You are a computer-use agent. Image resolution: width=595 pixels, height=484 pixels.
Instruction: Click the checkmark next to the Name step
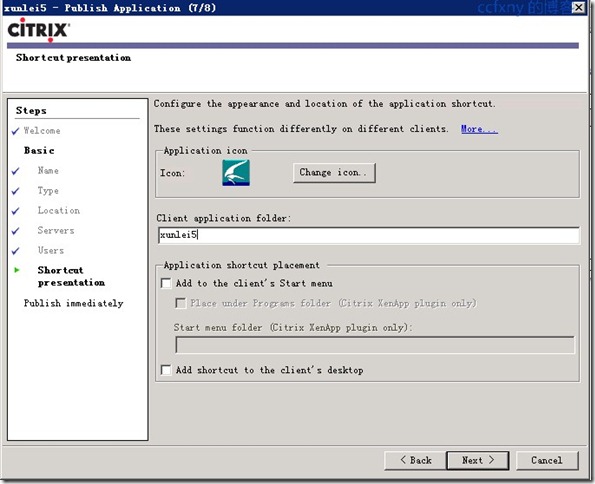16,171
